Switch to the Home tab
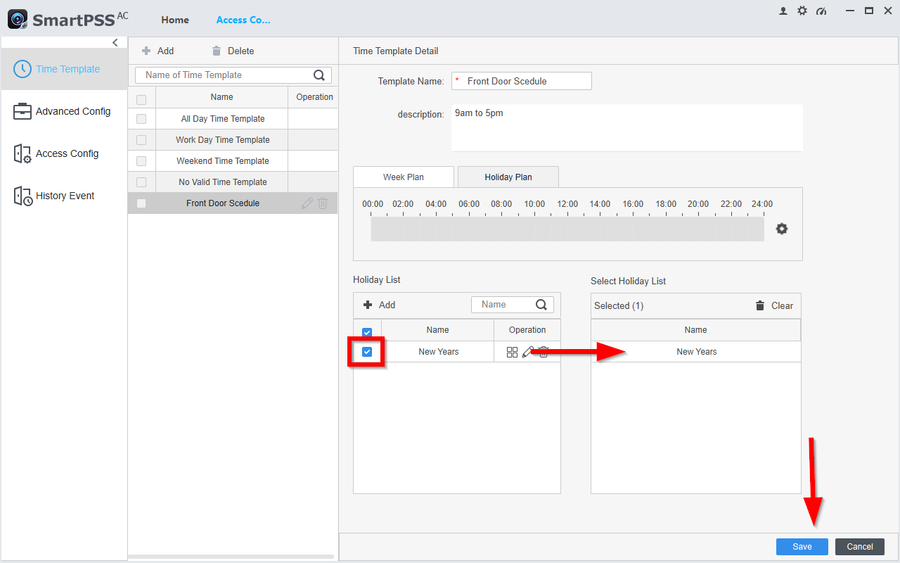The width and height of the screenshot is (900, 563). click(175, 20)
